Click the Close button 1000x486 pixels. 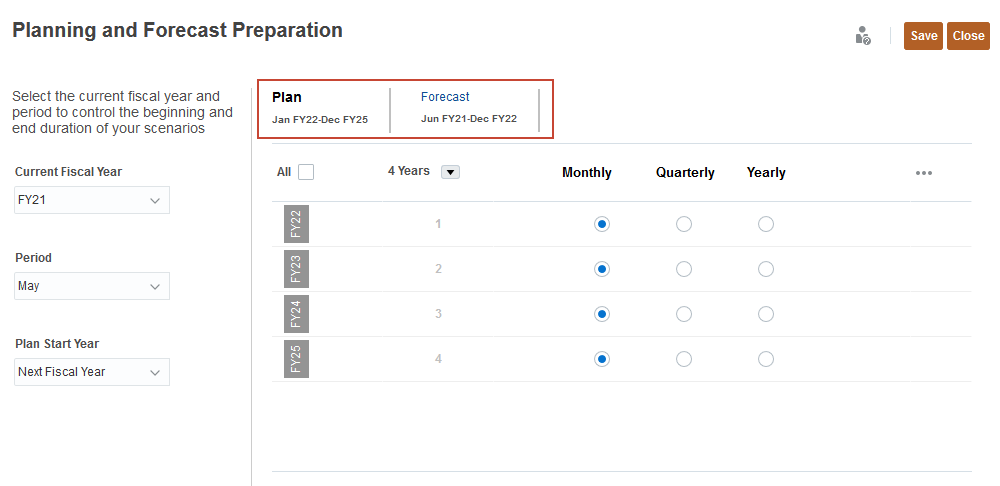tap(968, 36)
